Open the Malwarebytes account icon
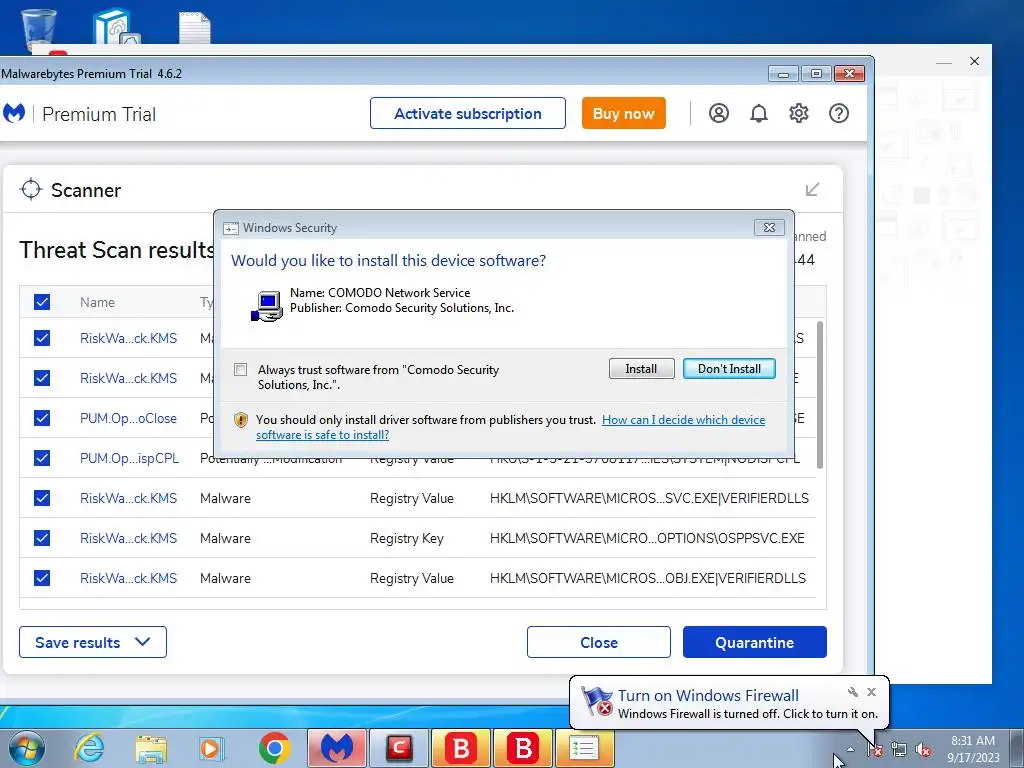This screenshot has height=768, width=1024. coord(718,114)
